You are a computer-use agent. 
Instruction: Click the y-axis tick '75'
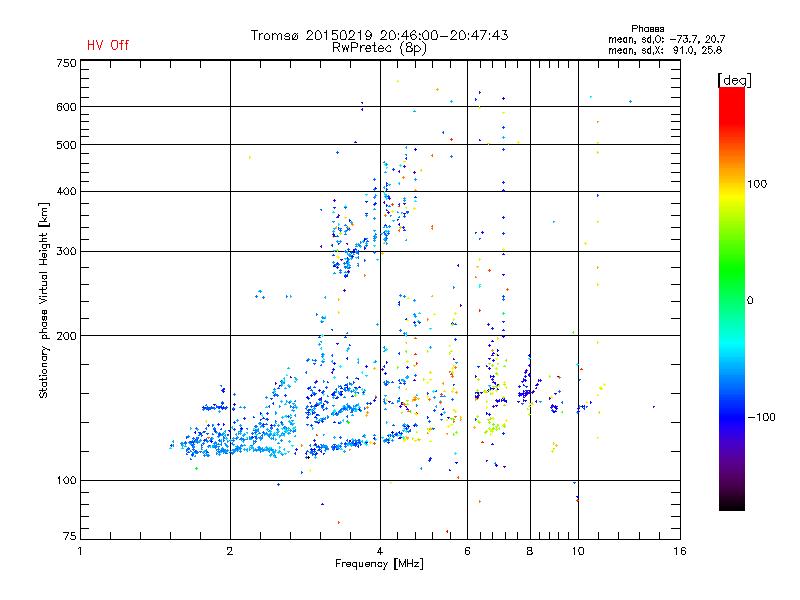coord(70,536)
